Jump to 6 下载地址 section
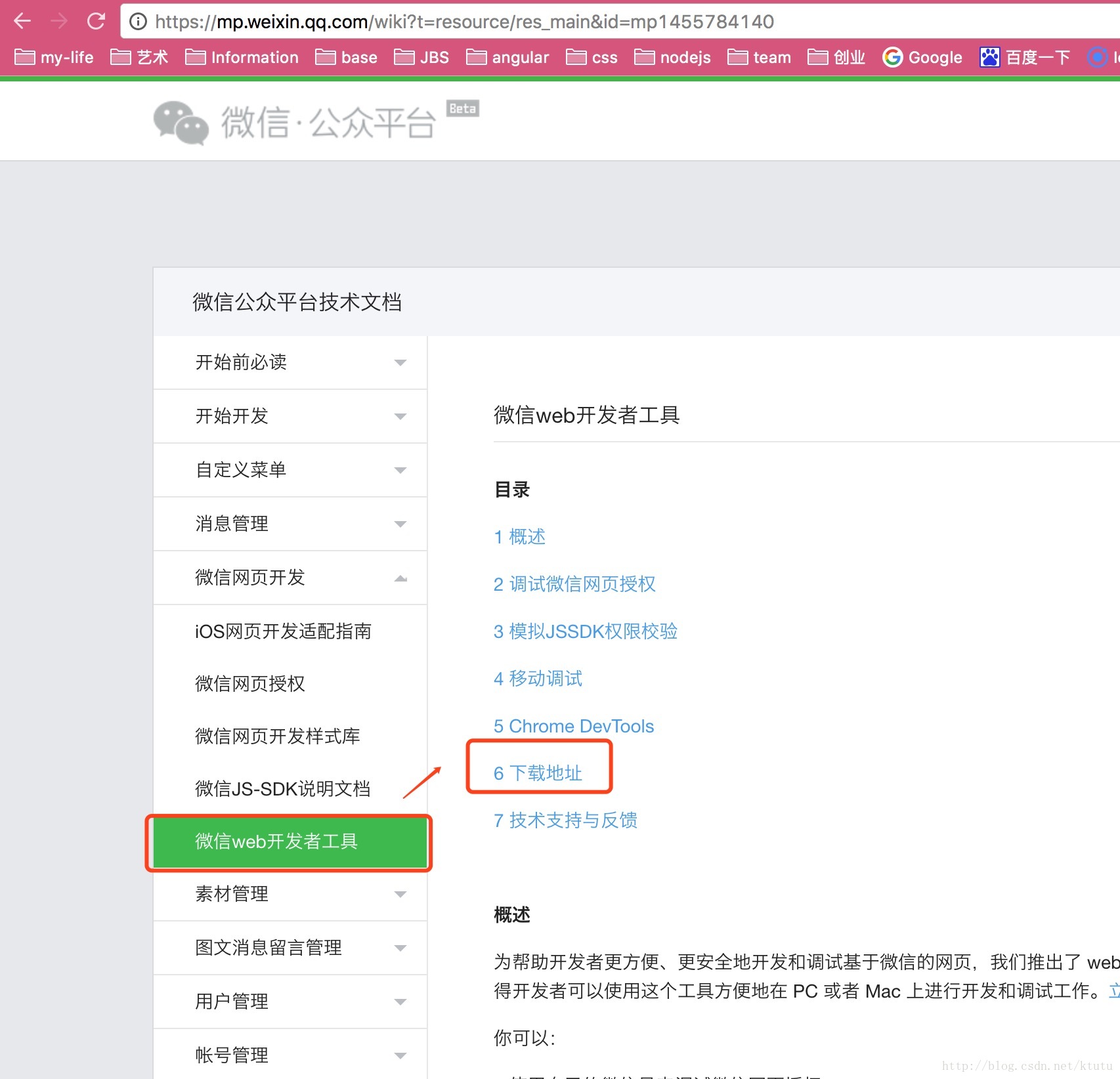This screenshot has width=1120, height=1079. point(538,773)
